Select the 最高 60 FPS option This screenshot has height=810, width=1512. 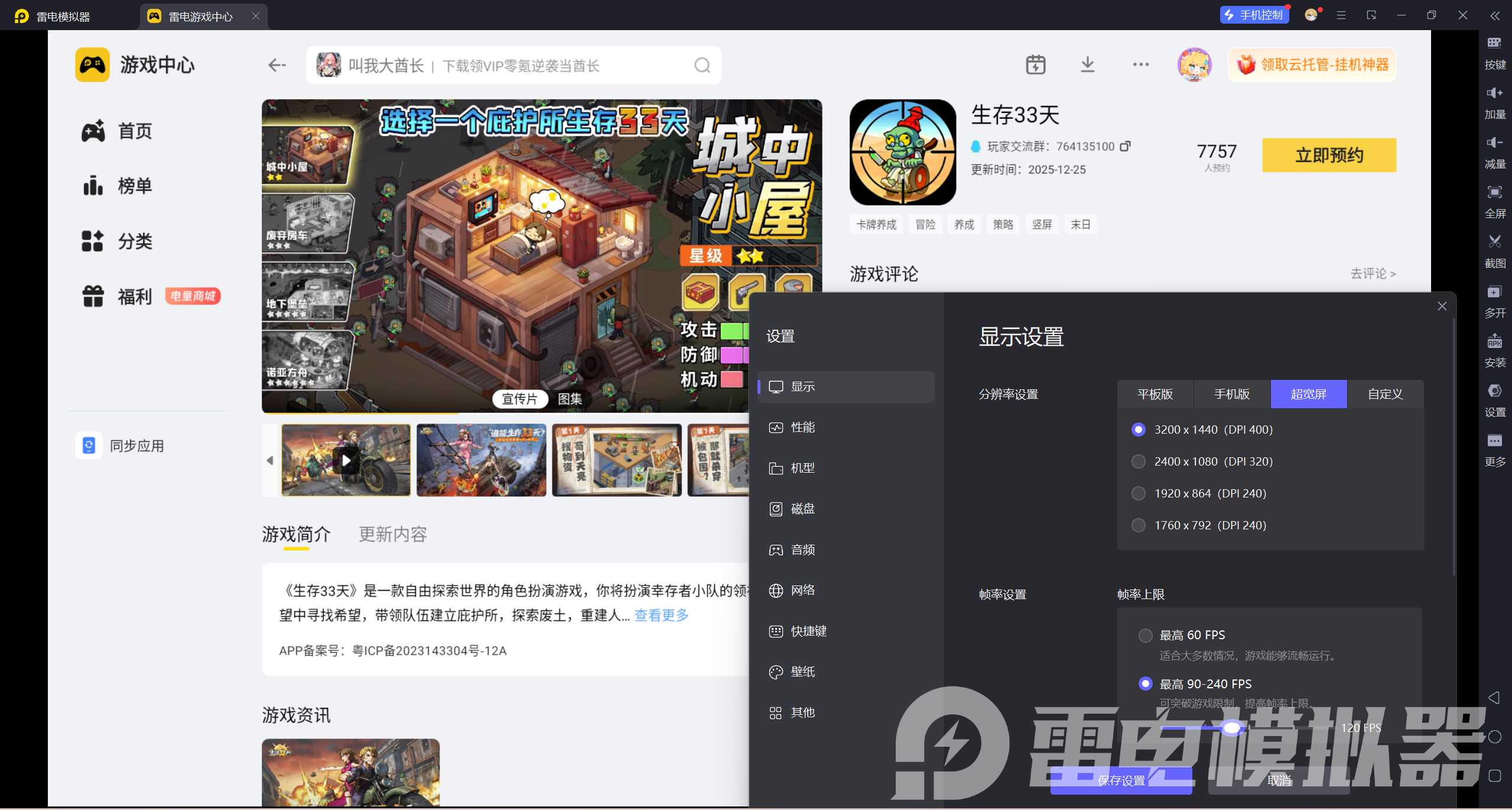pyautogui.click(x=1145, y=635)
